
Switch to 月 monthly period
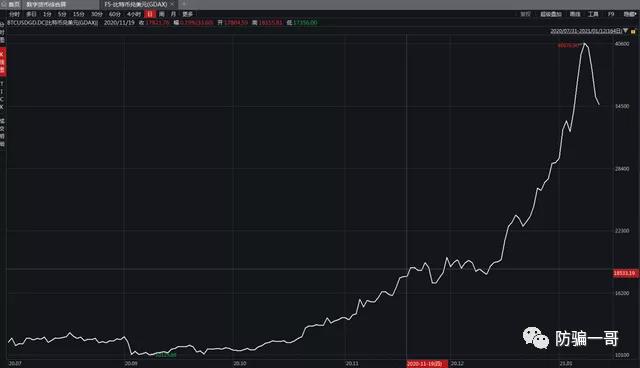tap(173, 14)
